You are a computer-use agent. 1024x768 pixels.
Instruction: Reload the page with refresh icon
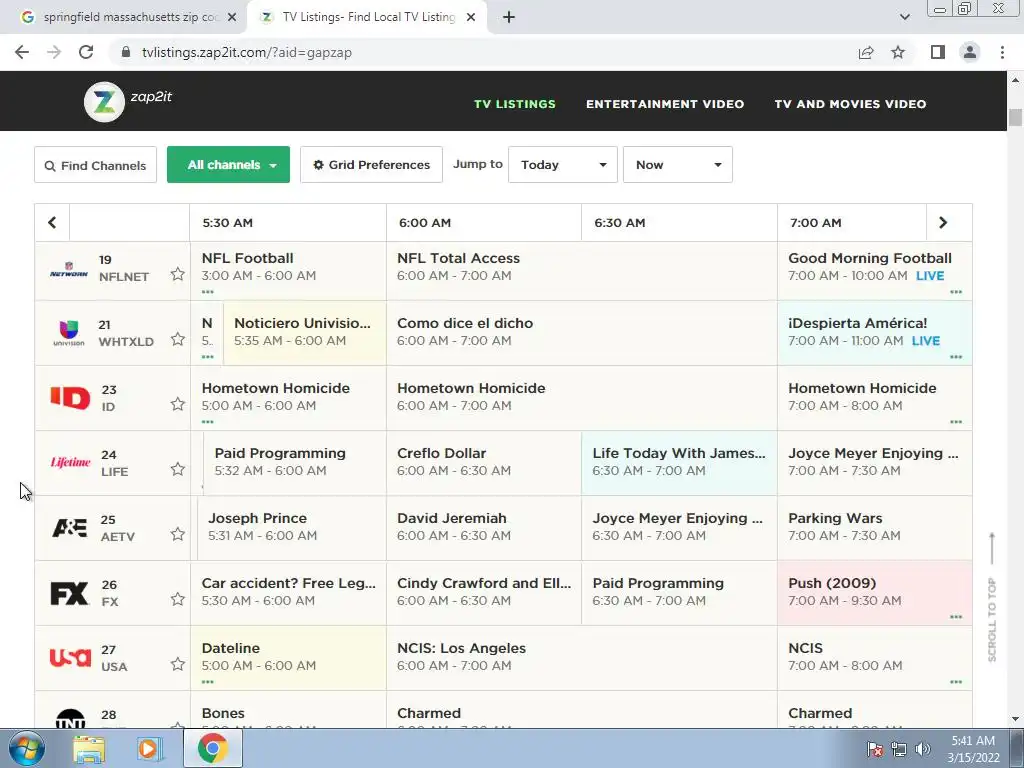click(x=86, y=52)
